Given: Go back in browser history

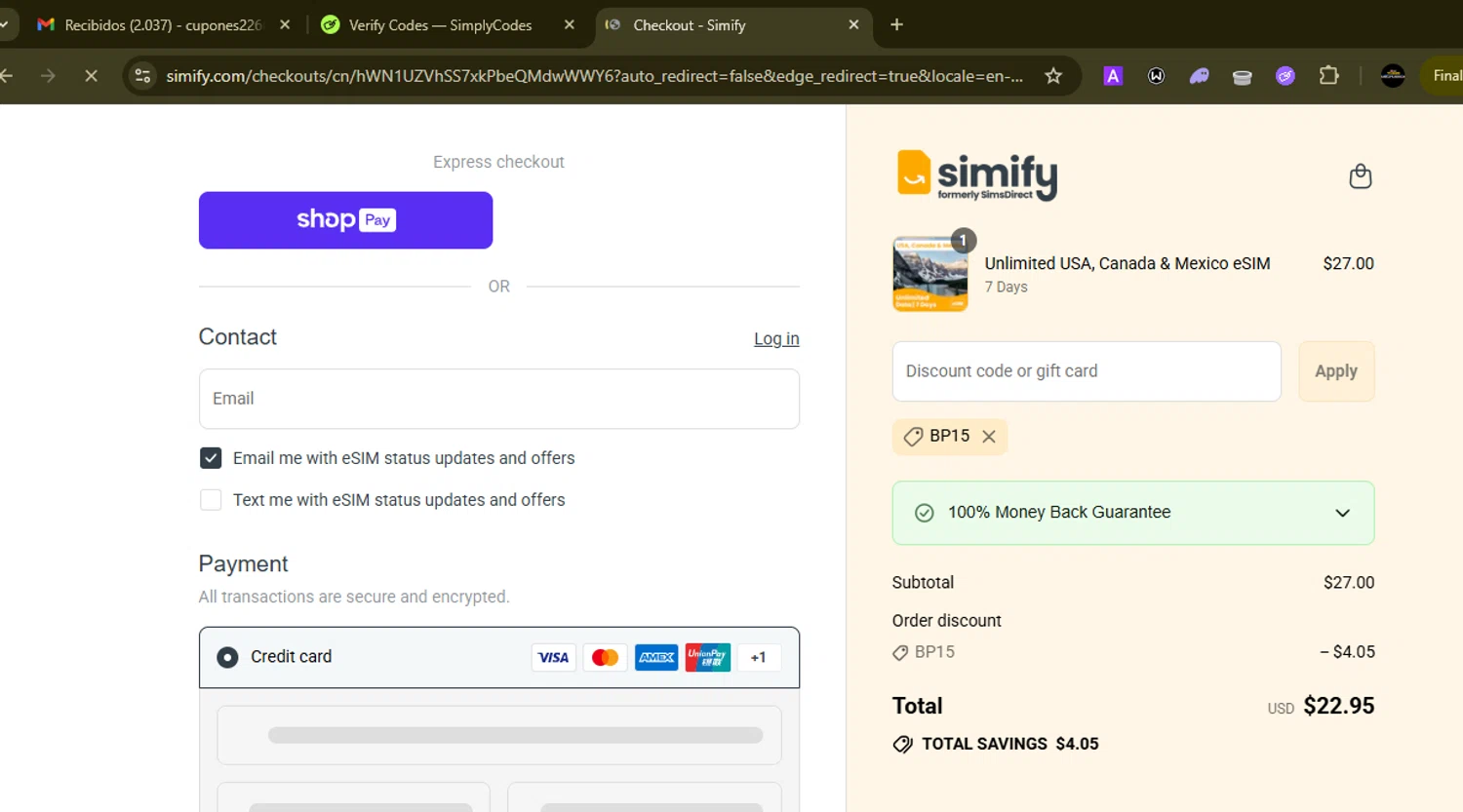Looking at the screenshot, I should click(x=6, y=76).
